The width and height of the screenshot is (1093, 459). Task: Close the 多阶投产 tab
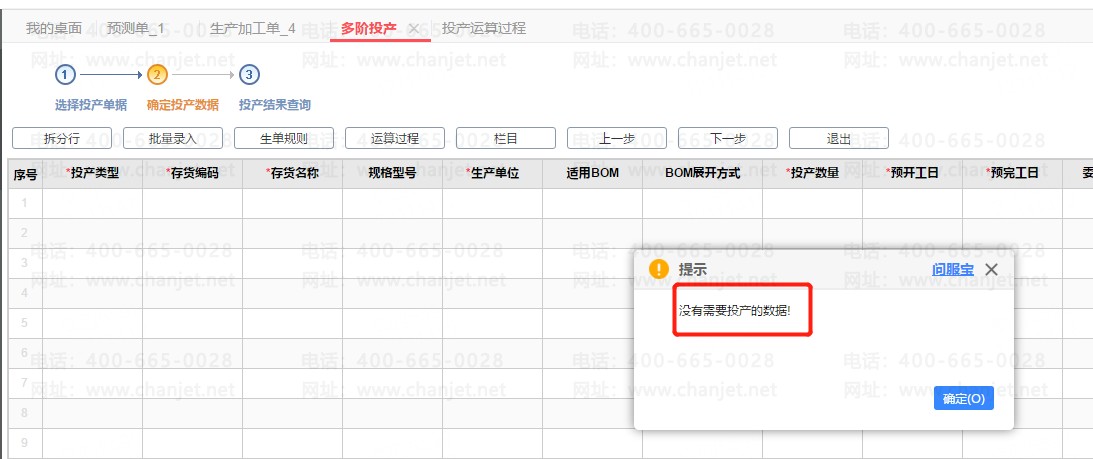(x=413, y=29)
